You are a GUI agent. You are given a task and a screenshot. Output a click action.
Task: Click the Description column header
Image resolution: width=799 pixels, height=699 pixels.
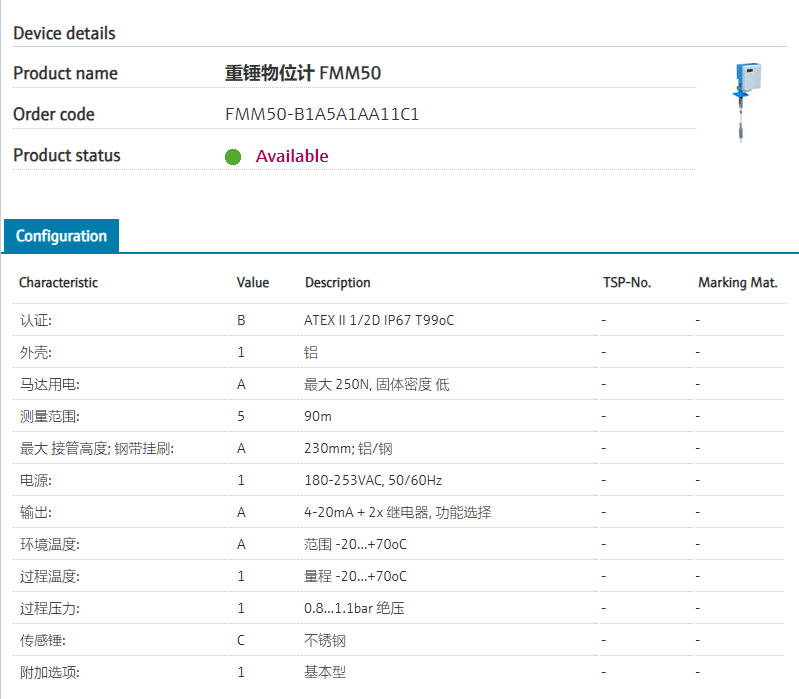pos(337,283)
